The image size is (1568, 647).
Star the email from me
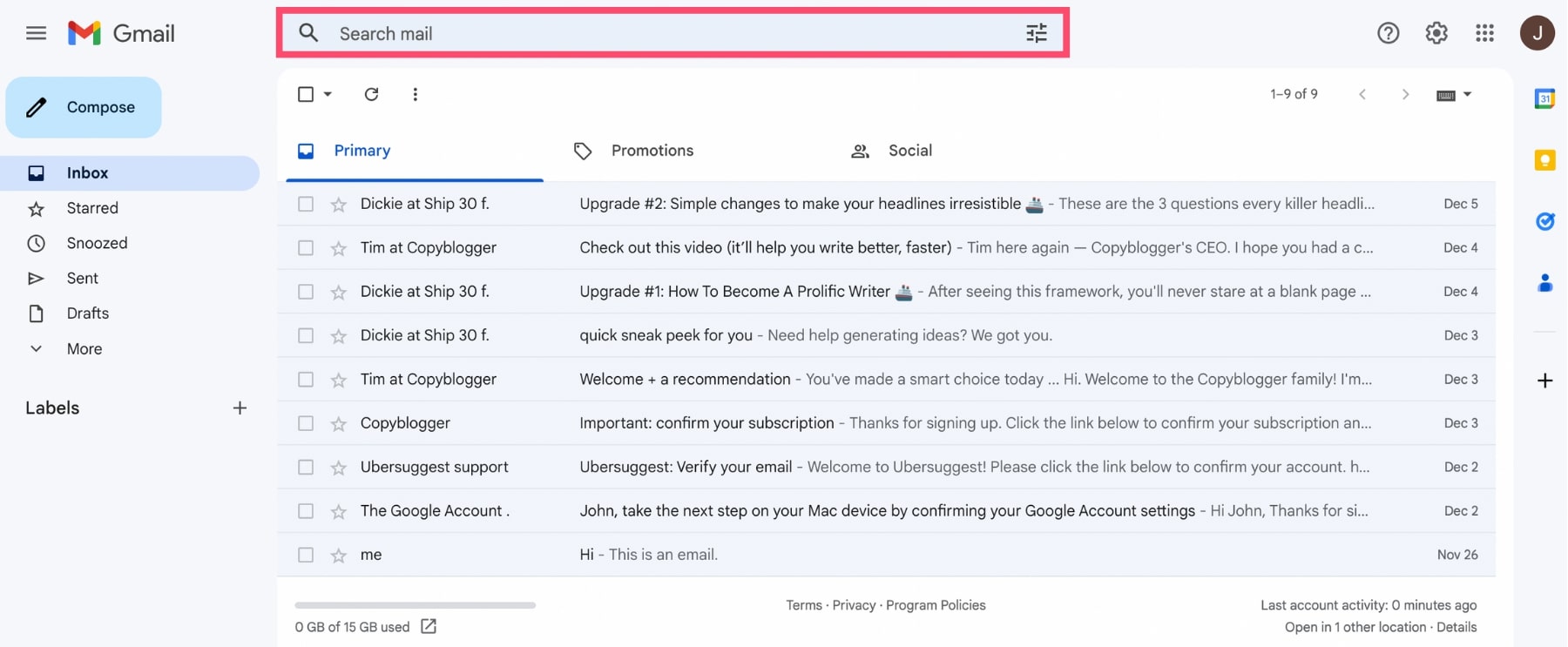pyautogui.click(x=339, y=556)
